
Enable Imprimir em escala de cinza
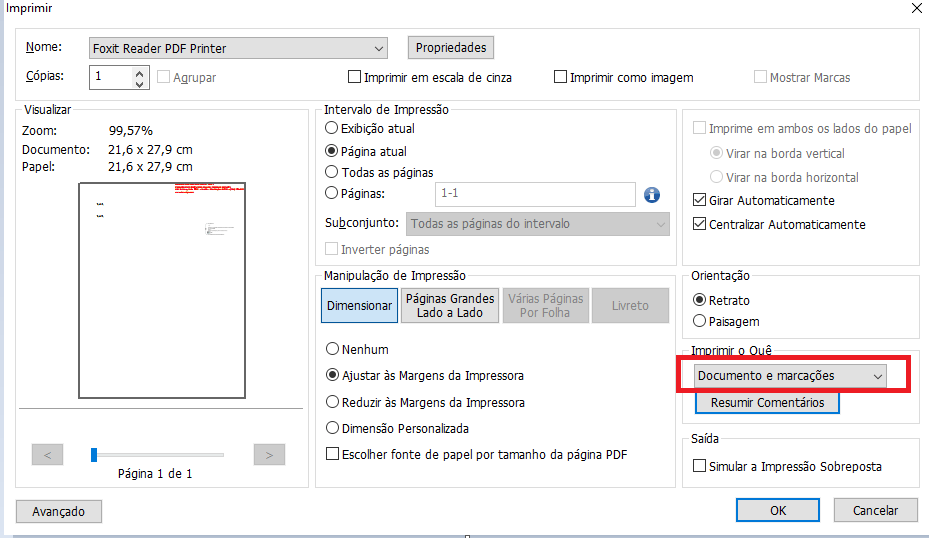(354, 77)
